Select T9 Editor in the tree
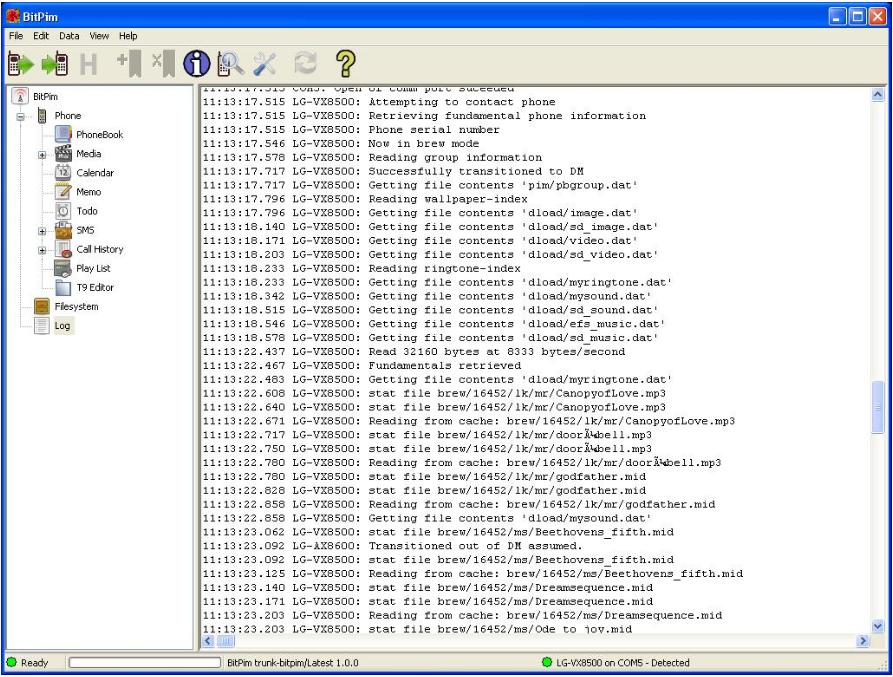This screenshot has height=677, width=893. click(x=95, y=288)
